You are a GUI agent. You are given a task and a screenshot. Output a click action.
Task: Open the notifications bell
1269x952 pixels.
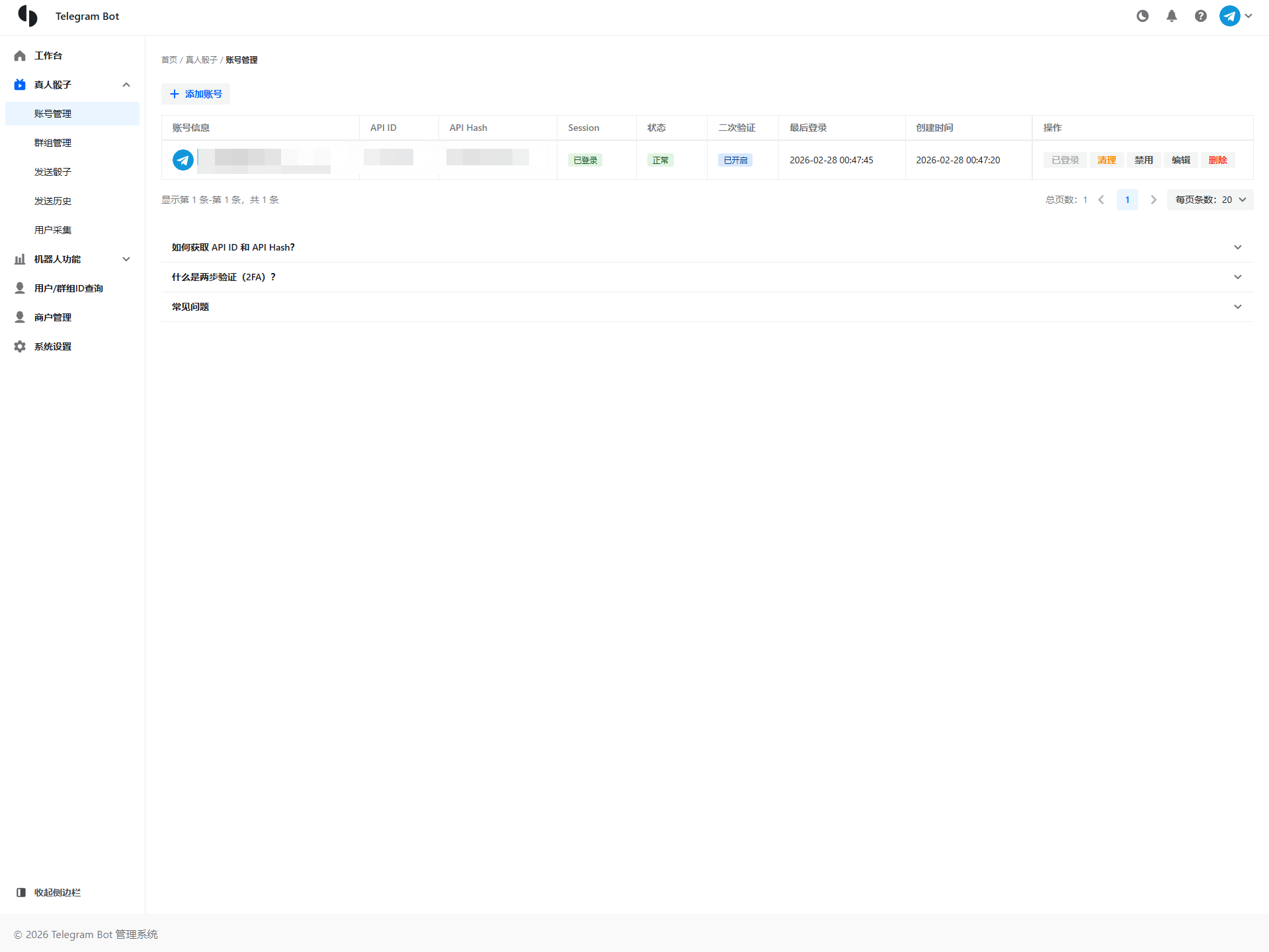[x=1171, y=16]
